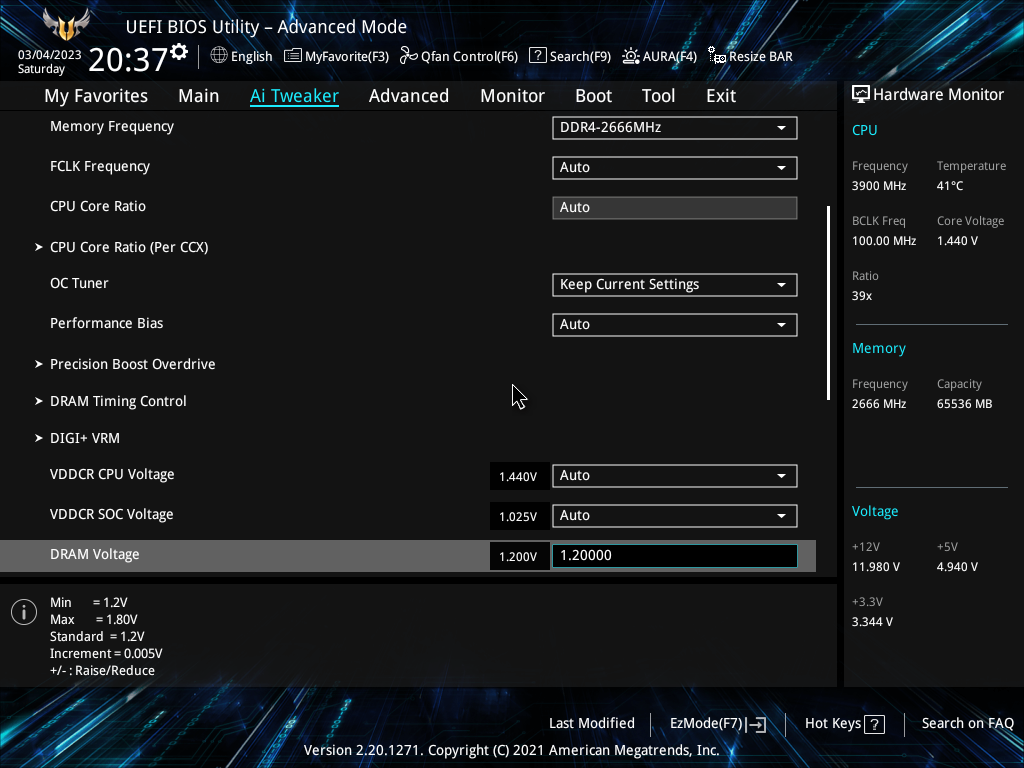The width and height of the screenshot is (1024, 768).
Task: Expand Precision Boost Overdrive submenu
Action: 133,364
